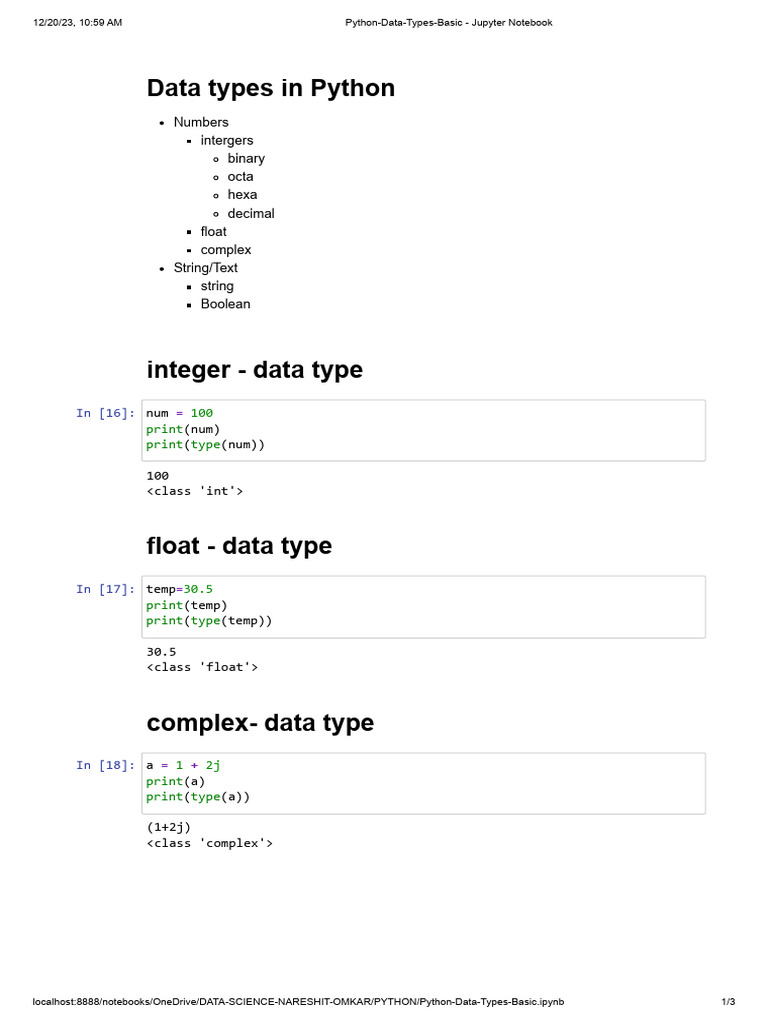768x1024 pixels.
Task: Select the In [16] cell prompt
Action: point(105,413)
